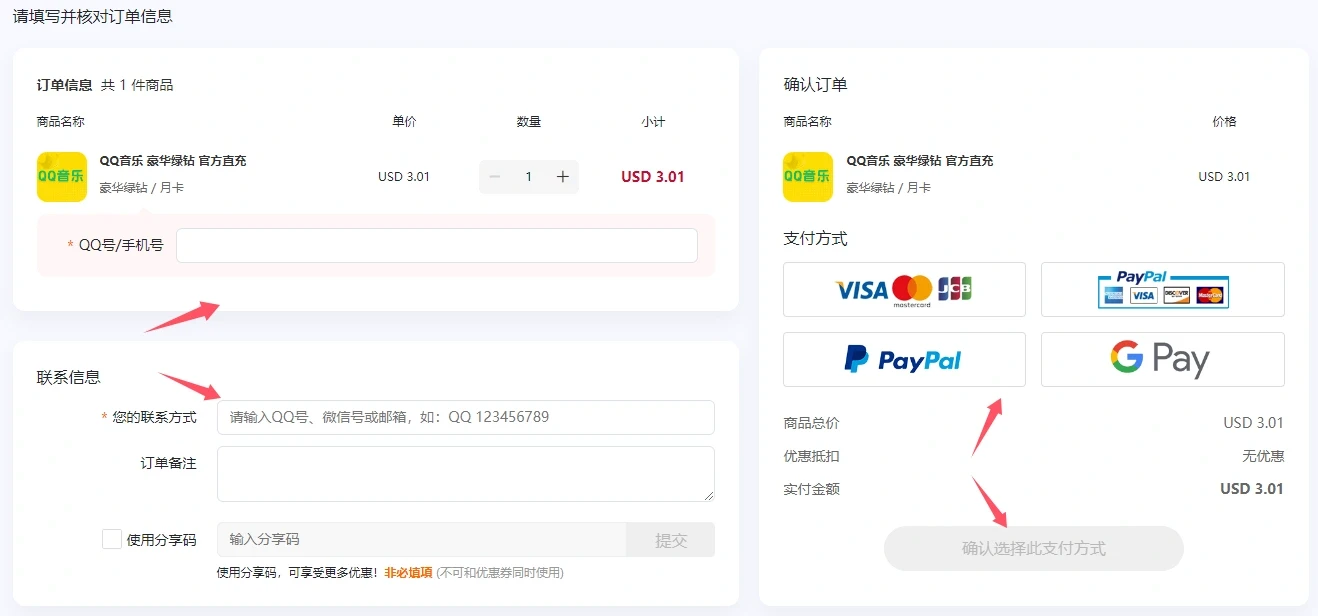Viewport: 1318px width, 616px height.
Task: Choose Google Pay as payment method
Action: coord(1162,360)
